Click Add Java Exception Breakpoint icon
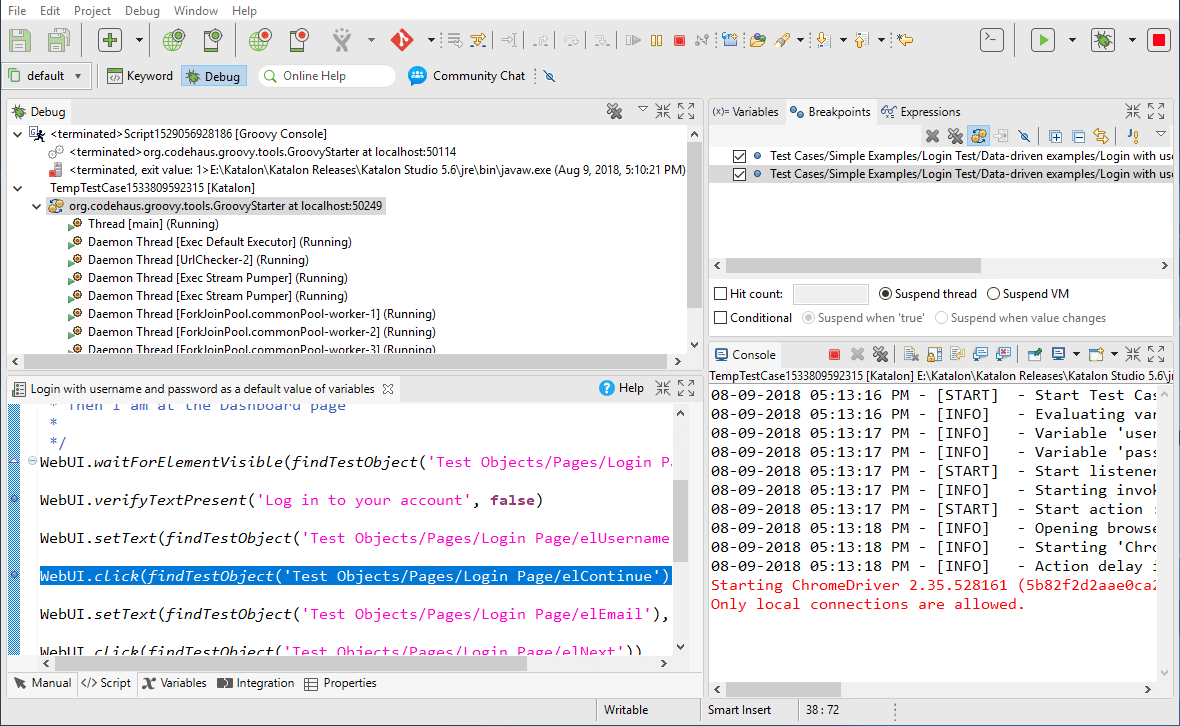 click(1133, 136)
